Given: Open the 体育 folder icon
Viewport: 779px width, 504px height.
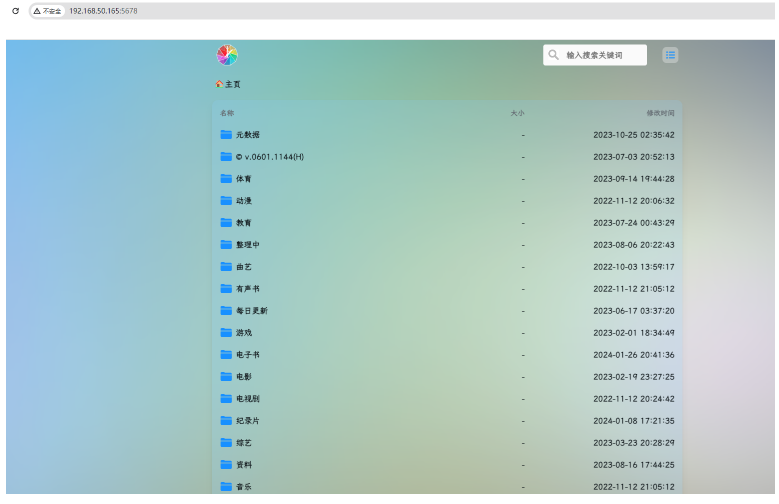Looking at the screenshot, I should coord(226,179).
